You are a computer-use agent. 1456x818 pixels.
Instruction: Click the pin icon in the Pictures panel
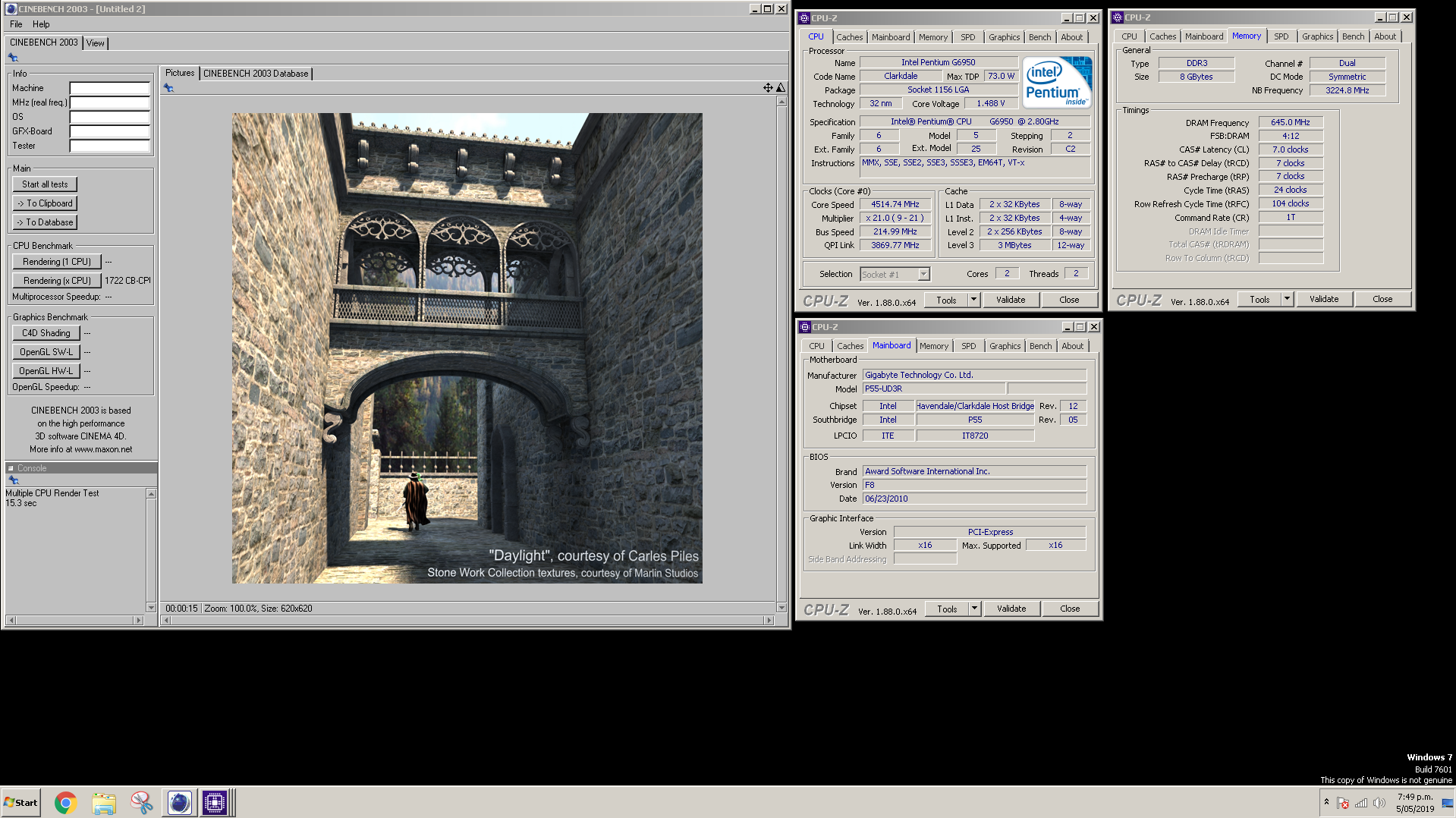(168, 88)
